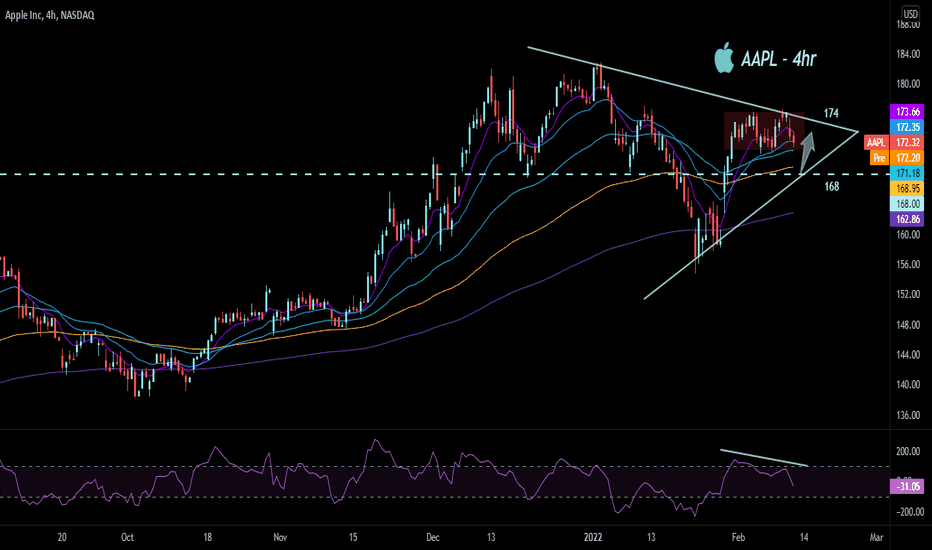Click the blue 172.35 price tag
The image size is (932, 550).
(x=907, y=127)
